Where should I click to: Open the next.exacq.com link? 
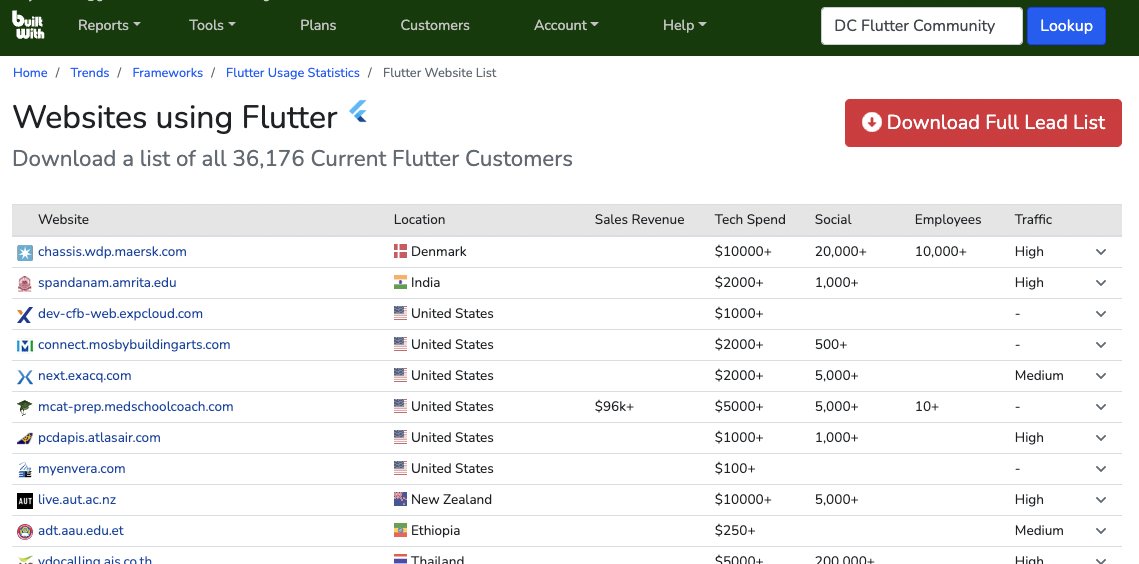tap(84, 376)
